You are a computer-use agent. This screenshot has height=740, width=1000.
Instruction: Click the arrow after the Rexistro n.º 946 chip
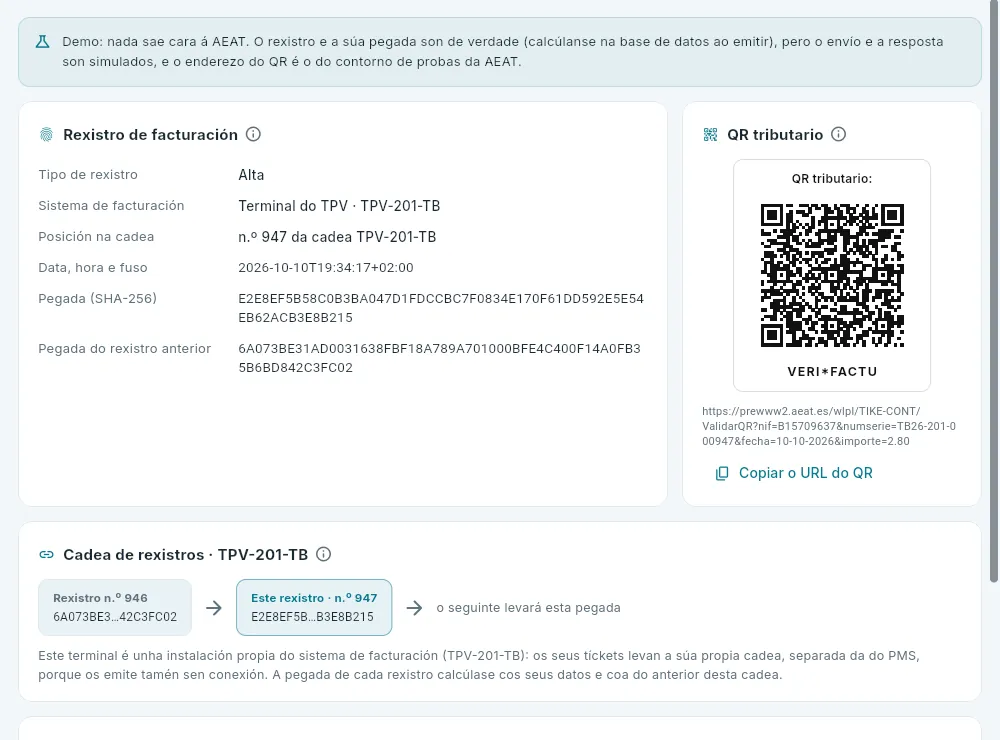tap(214, 608)
